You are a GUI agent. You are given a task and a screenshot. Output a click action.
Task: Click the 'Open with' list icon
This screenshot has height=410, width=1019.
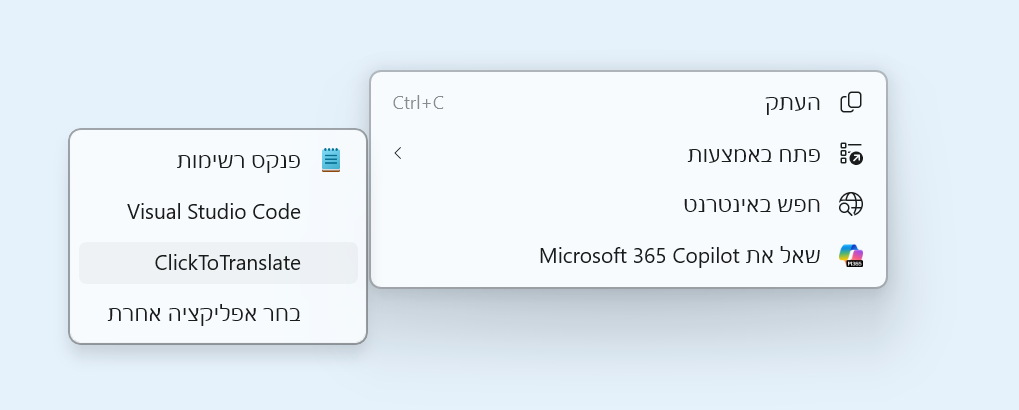click(851, 154)
